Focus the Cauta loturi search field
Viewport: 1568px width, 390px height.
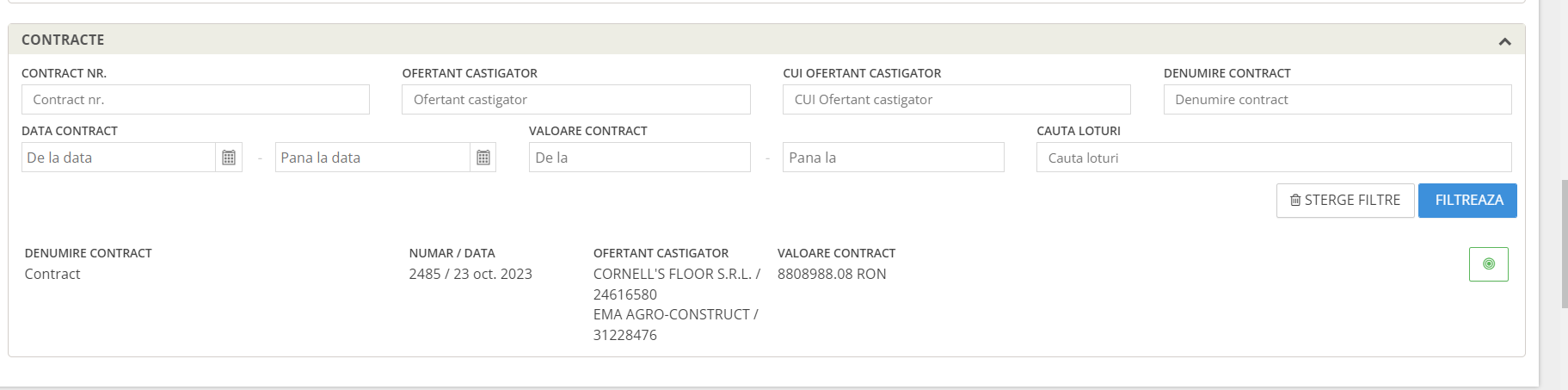[x=1274, y=158]
